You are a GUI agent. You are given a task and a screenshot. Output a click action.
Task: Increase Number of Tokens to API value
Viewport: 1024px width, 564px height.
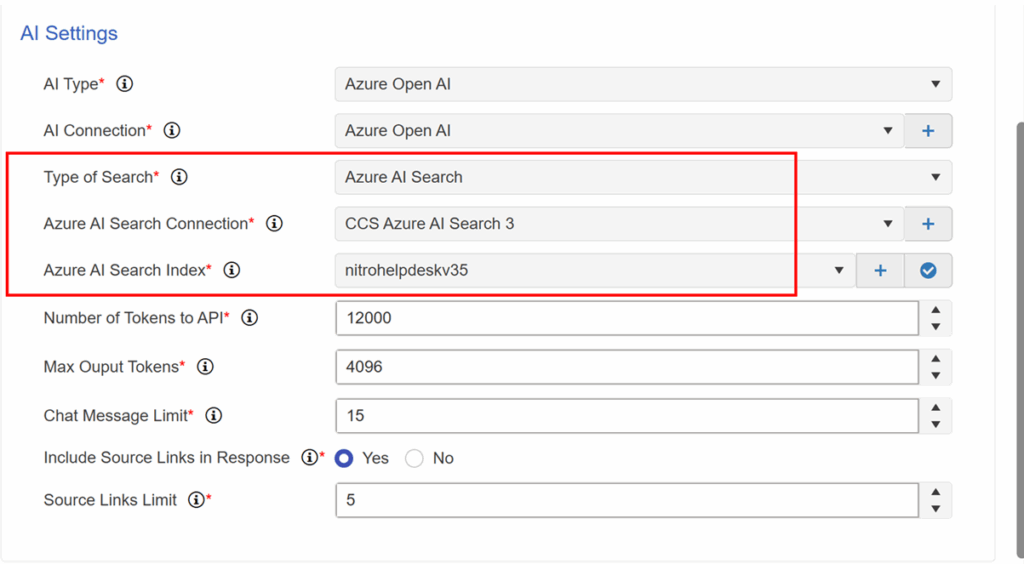936,310
